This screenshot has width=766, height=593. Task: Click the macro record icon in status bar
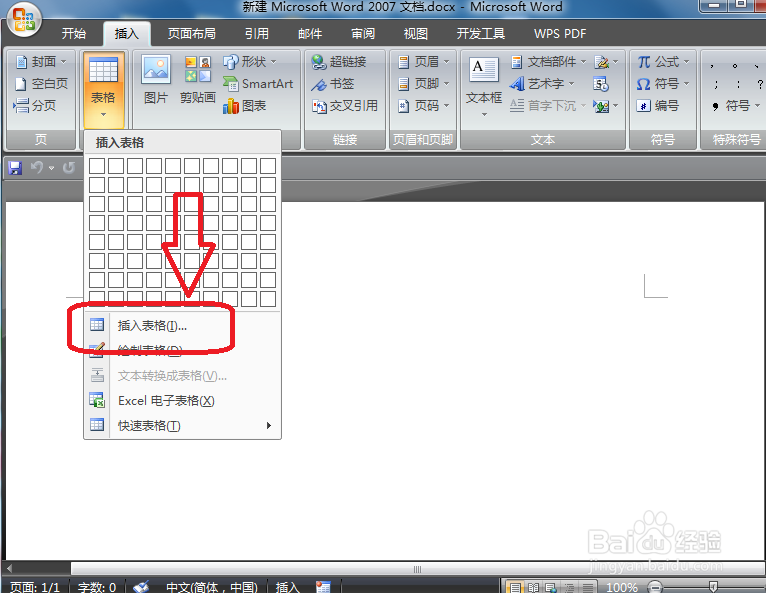click(x=323, y=587)
